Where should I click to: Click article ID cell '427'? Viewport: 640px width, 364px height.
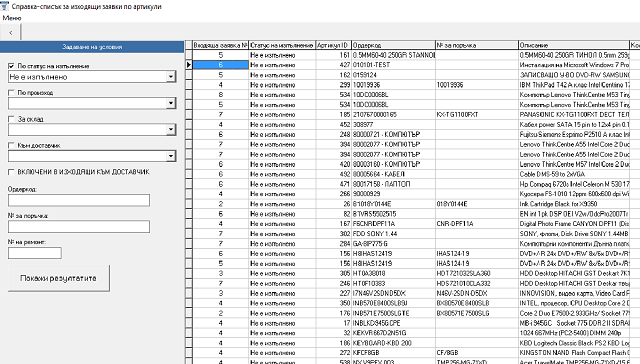point(333,65)
